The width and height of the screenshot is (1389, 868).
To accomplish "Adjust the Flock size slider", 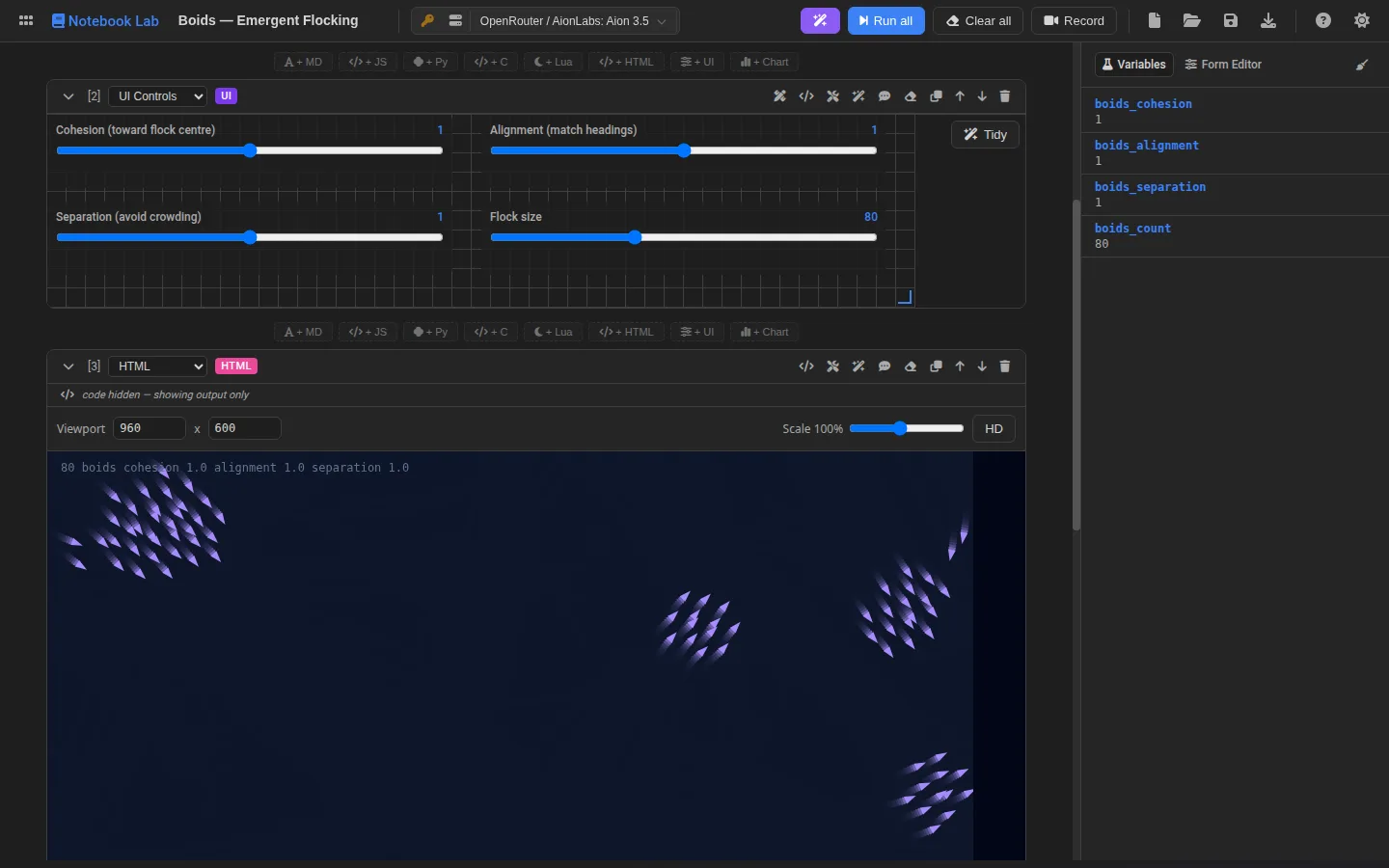I will click(x=684, y=237).
